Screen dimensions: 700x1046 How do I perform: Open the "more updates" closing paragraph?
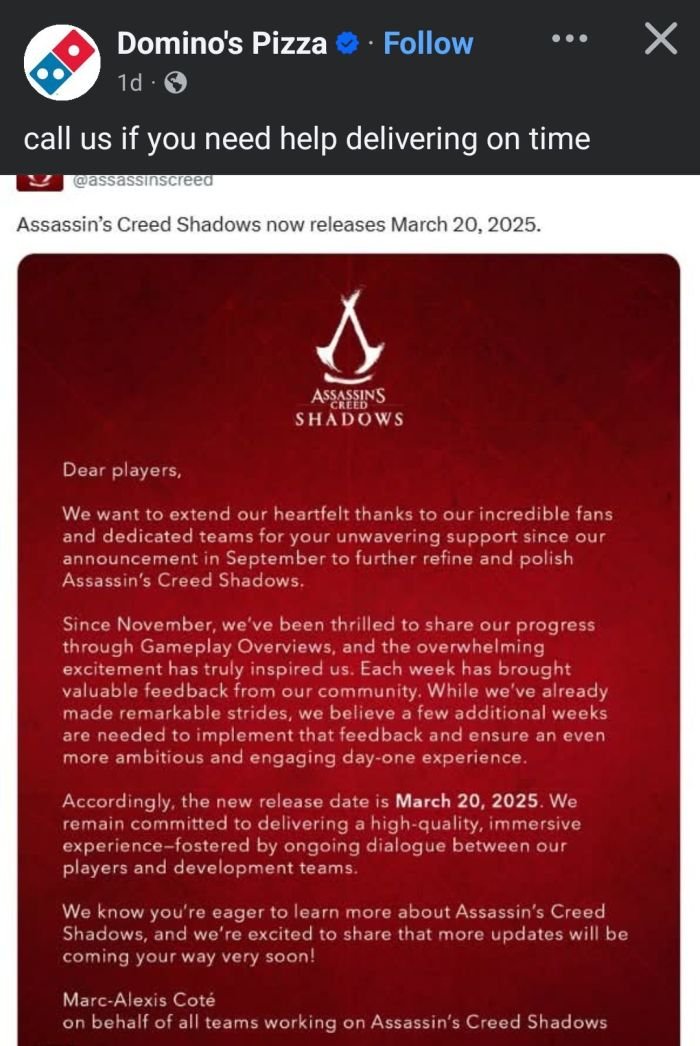[x=345, y=934]
